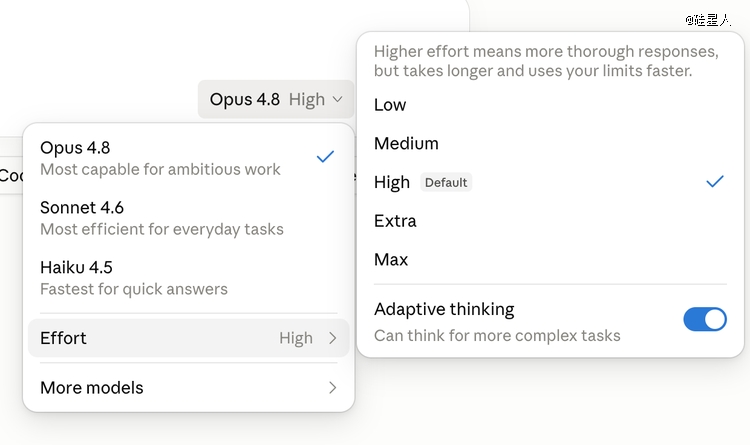
Task: Select Low effort level
Action: (x=550, y=105)
